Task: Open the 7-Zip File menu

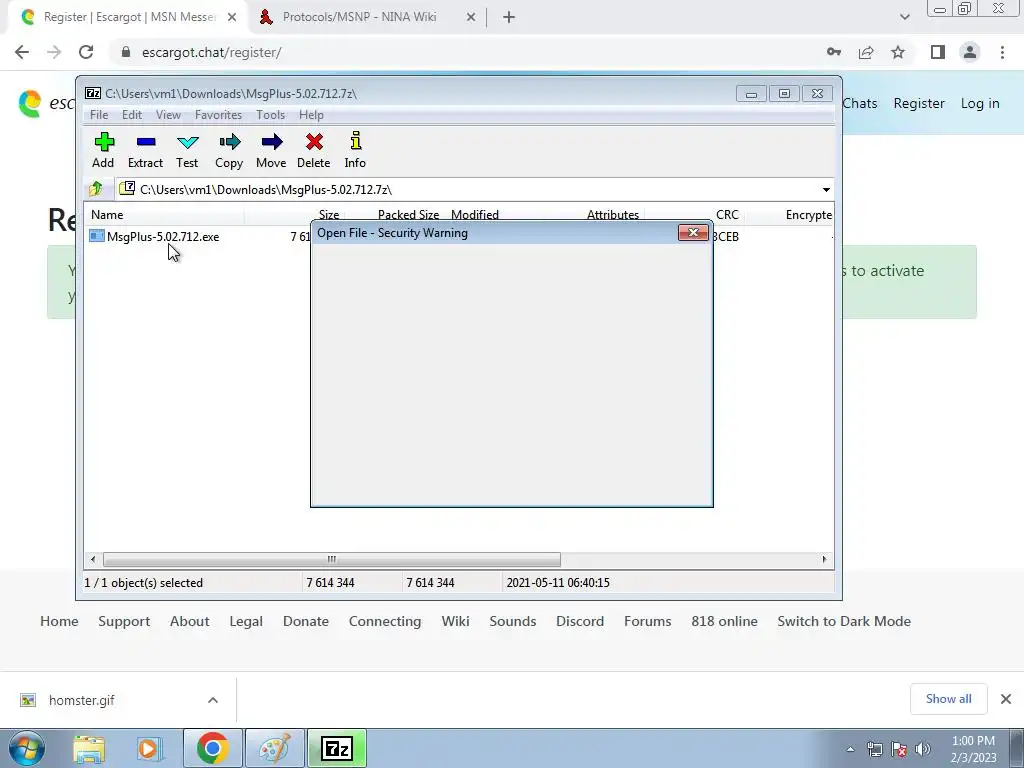Action: click(x=99, y=115)
